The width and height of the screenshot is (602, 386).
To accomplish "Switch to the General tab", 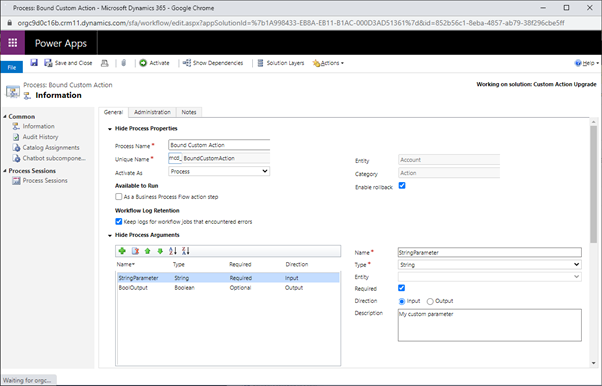I will coord(113,112).
